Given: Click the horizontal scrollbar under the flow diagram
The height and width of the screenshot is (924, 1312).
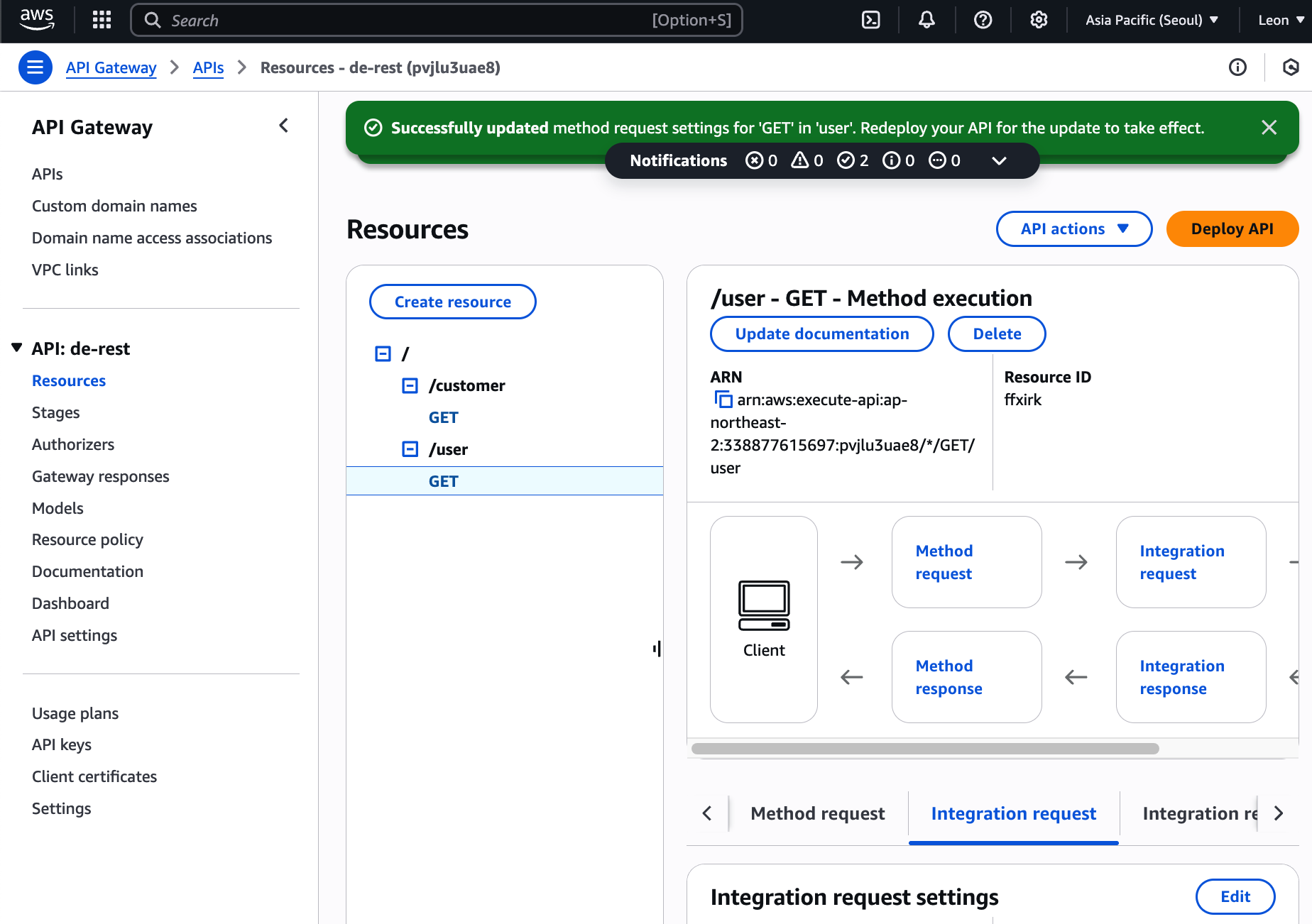Looking at the screenshot, I should click(925, 749).
